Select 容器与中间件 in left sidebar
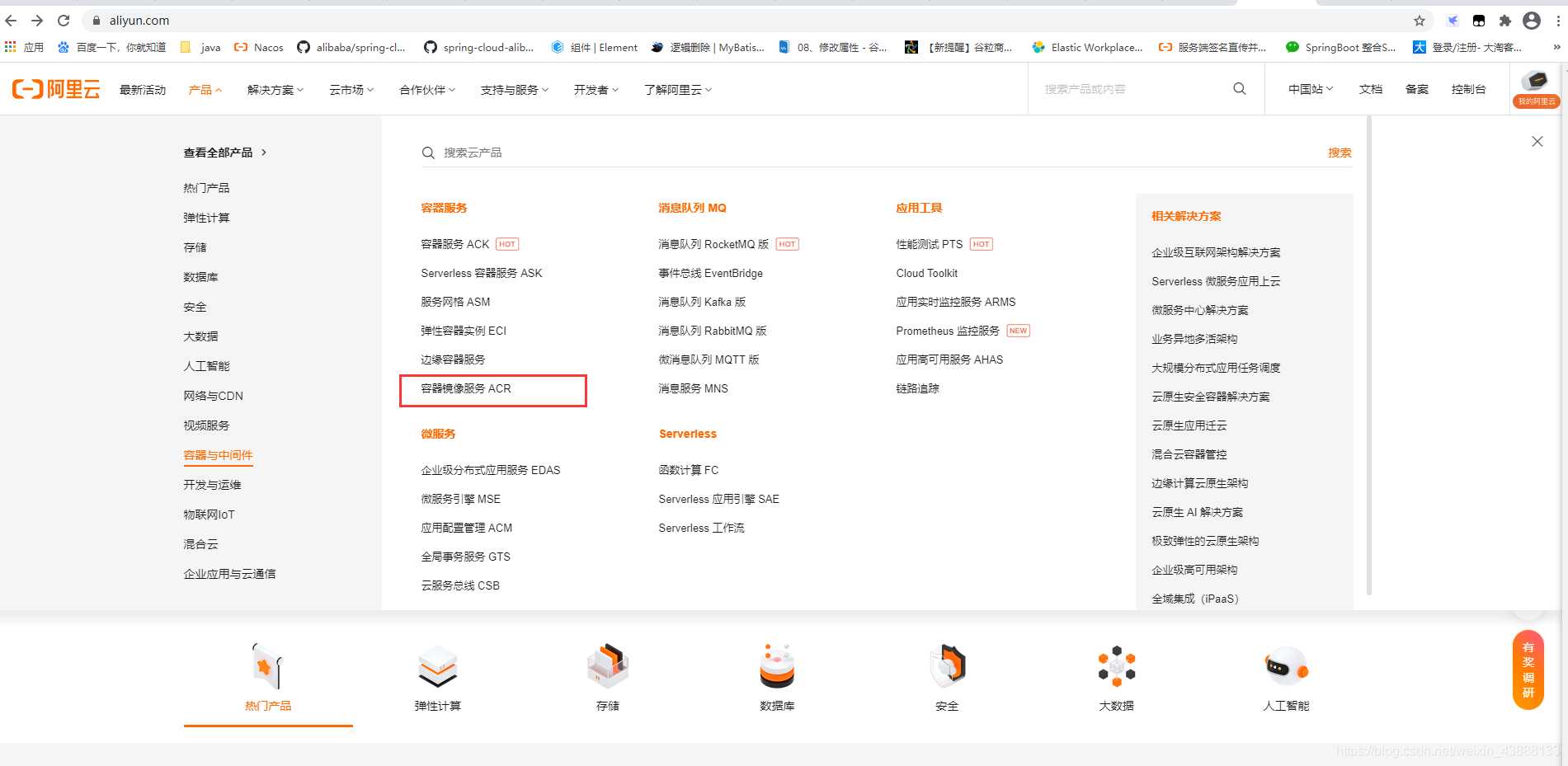Screen dimensions: 1568x766 pos(219,455)
